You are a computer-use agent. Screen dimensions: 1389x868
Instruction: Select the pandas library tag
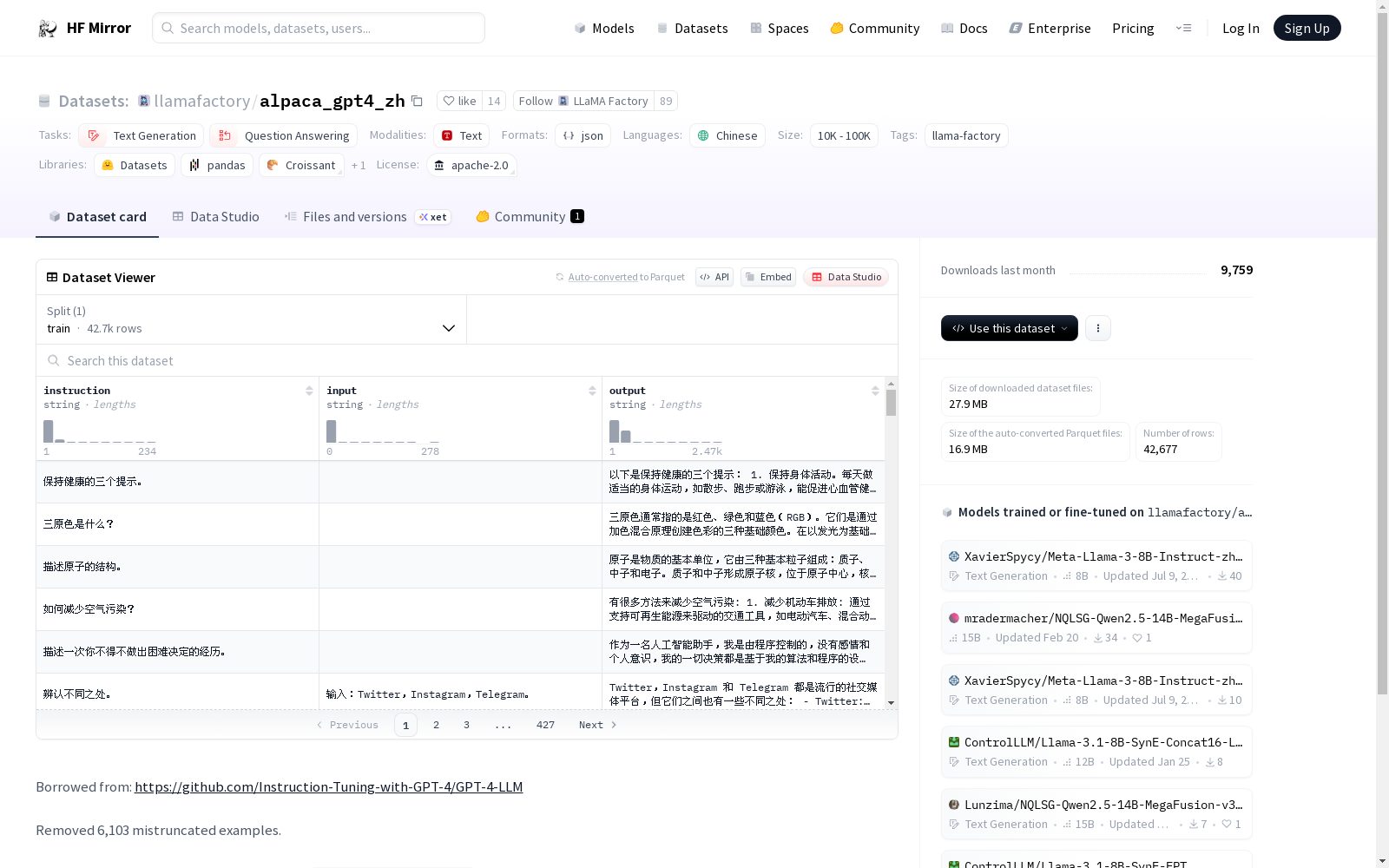(217, 165)
